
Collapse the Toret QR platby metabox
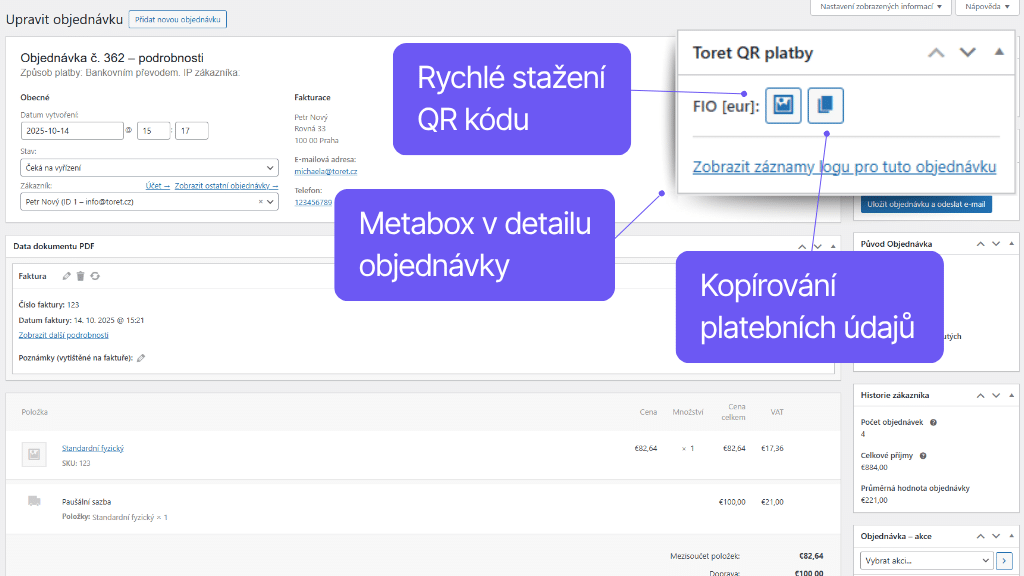pos(999,53)
